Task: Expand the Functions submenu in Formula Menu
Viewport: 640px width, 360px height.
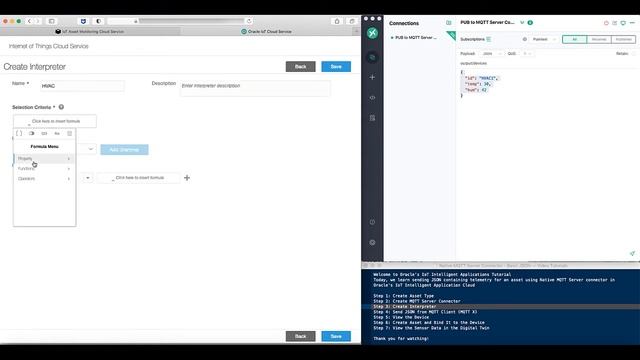Action: [x=44, y=169]
